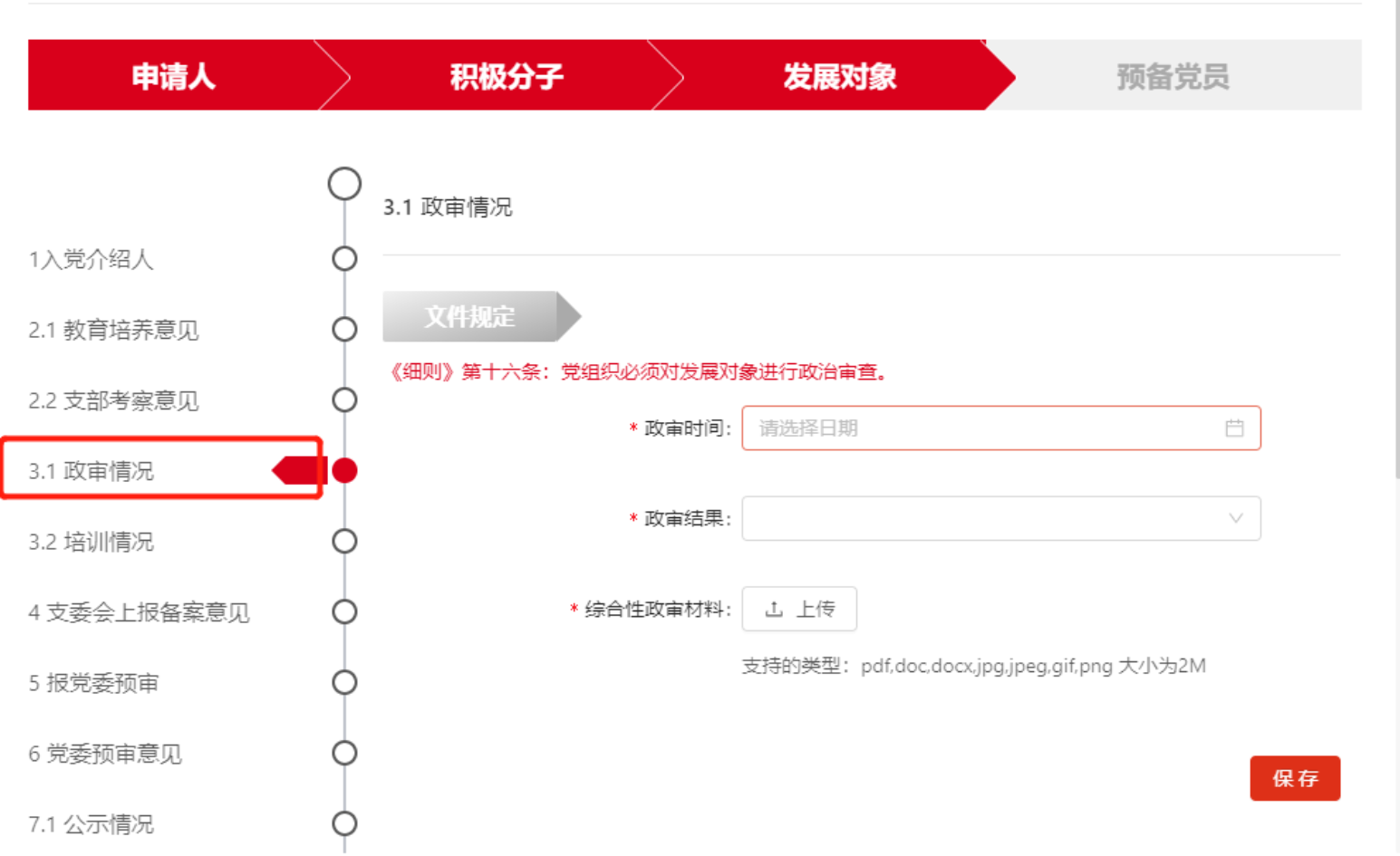Image resolution: width=1400 pixels, height=856 pixels.
Task: Click the 文件规定 label button
Action: point(470,317)
